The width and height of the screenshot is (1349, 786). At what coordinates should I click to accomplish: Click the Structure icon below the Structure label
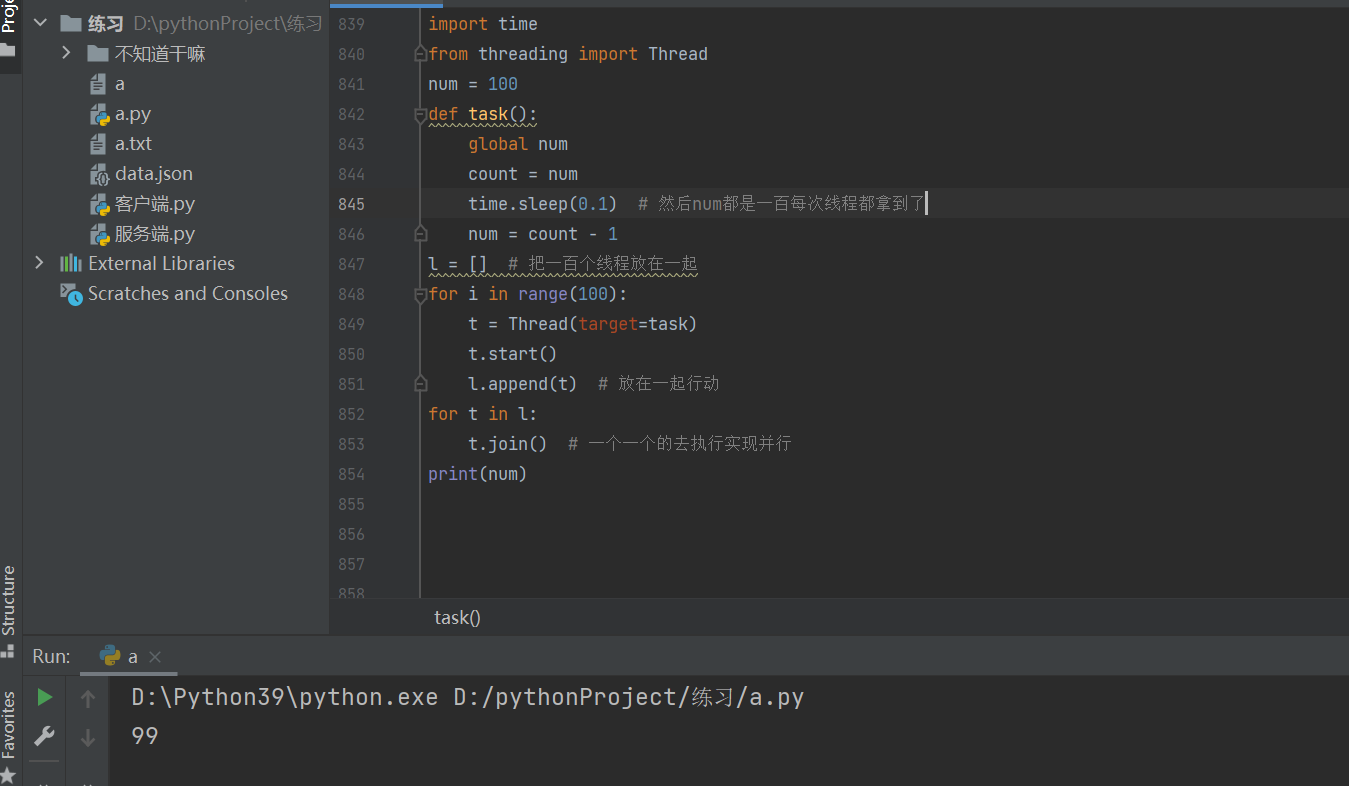(8, 650)
